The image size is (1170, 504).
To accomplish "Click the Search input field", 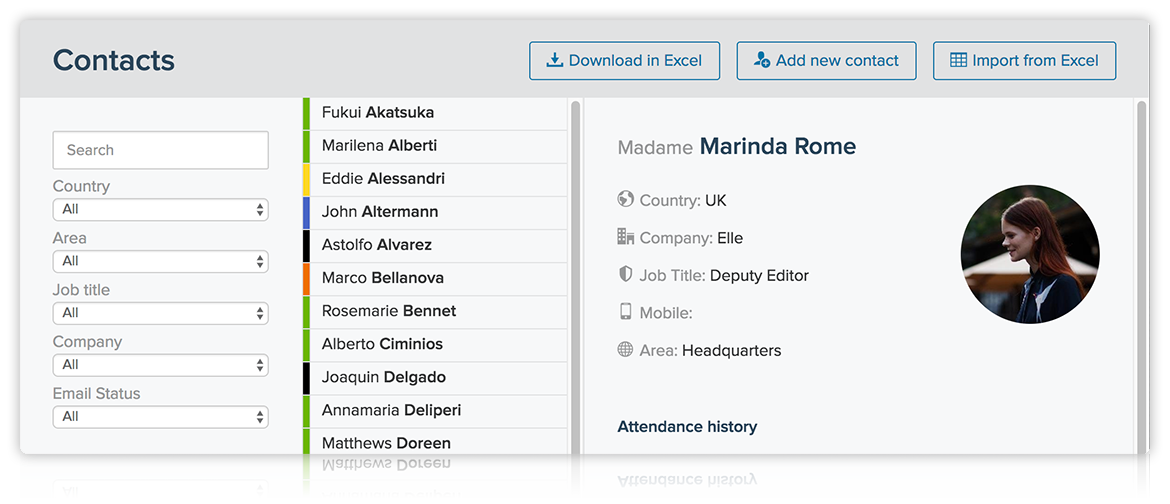I will (160, 150).
